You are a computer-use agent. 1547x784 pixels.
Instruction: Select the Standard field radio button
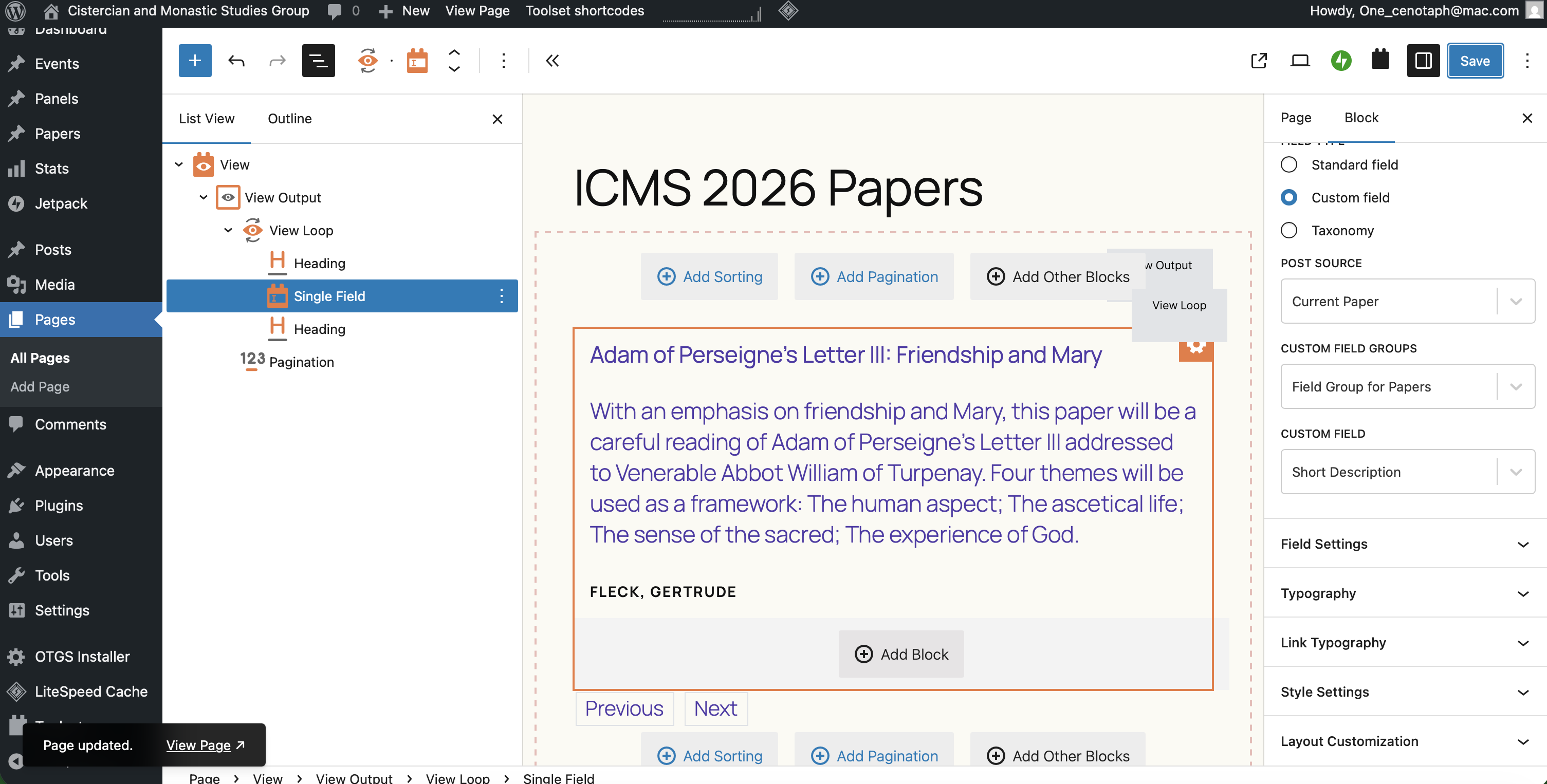1289,164
